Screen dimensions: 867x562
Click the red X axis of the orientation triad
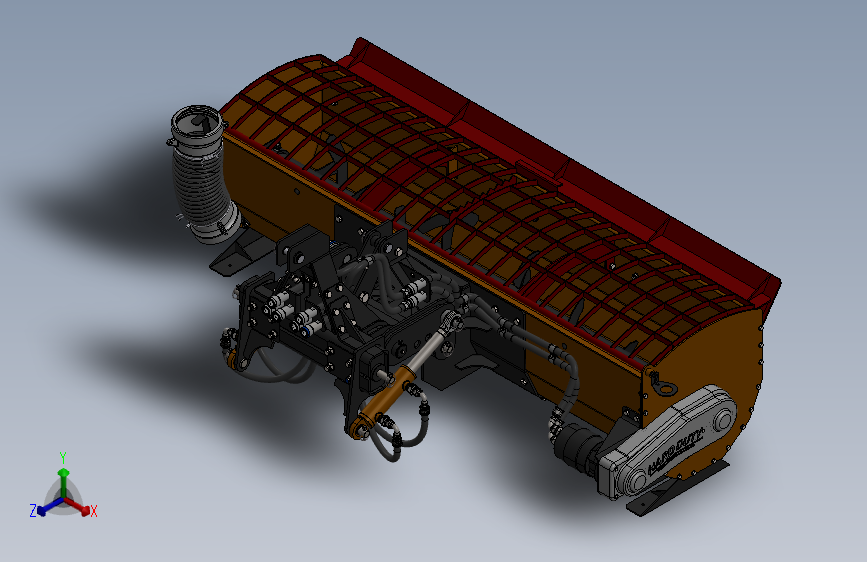point(77,505)
